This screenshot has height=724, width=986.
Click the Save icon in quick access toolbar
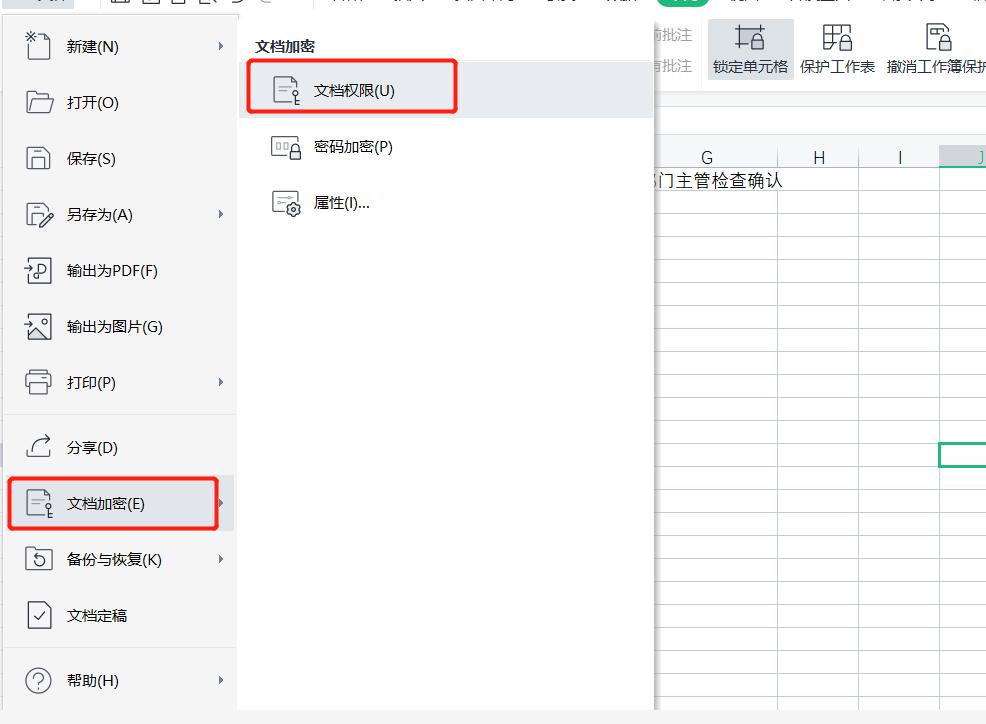point(152,5)
